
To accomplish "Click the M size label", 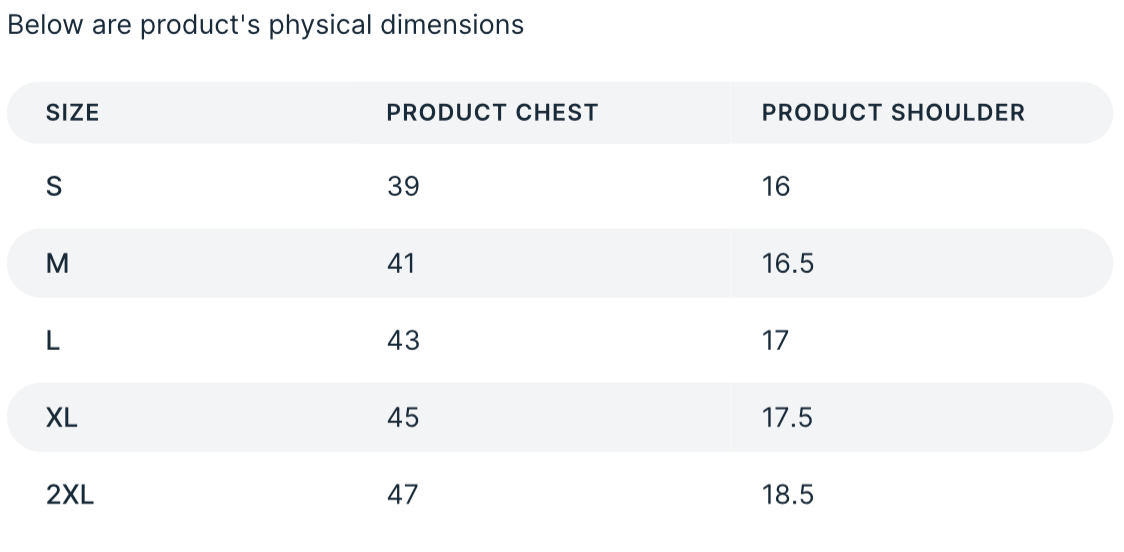I will [x=57, y=264].
